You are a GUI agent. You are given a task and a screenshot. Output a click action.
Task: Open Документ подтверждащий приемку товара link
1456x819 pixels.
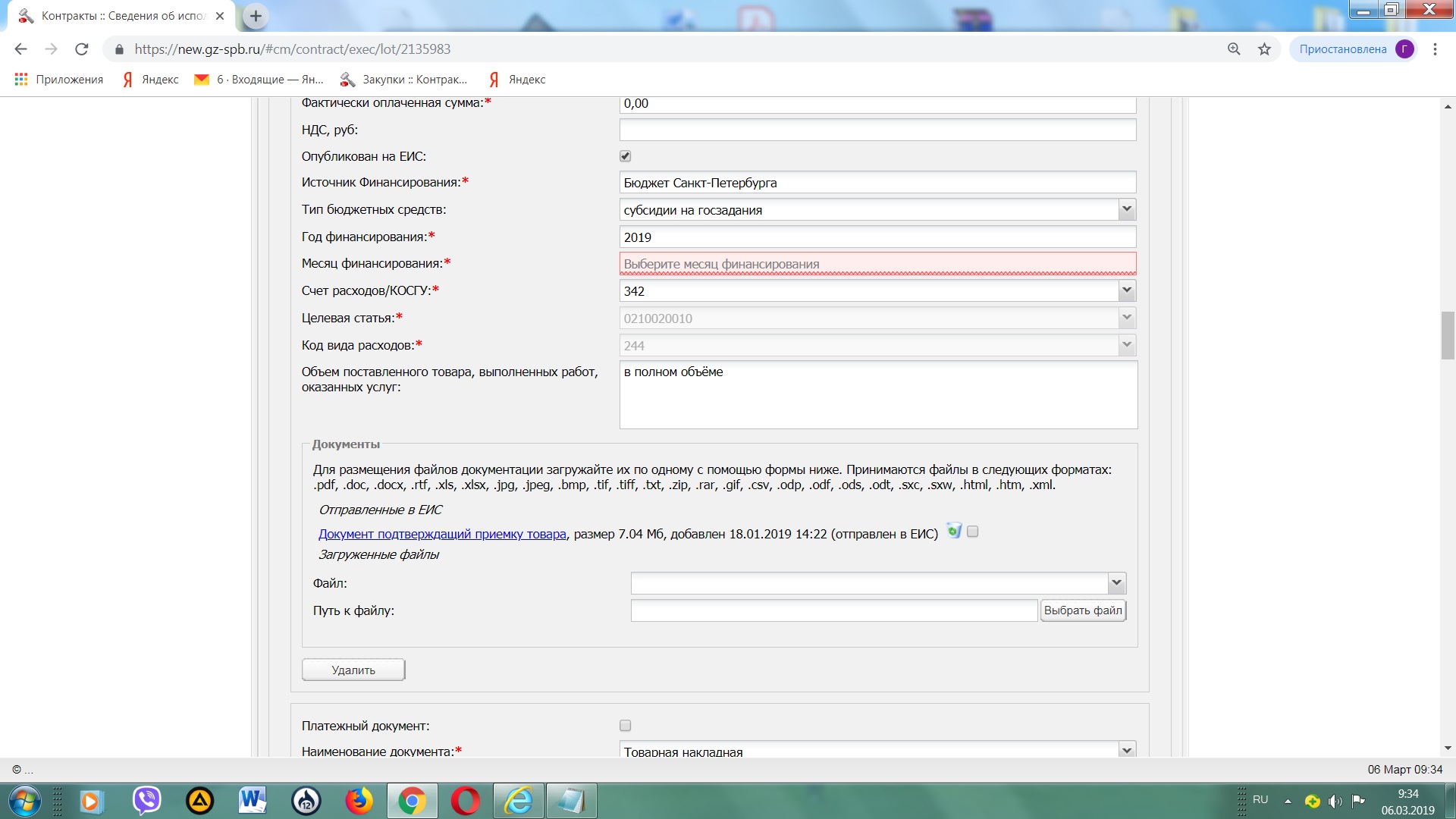[x=442, y=535]
